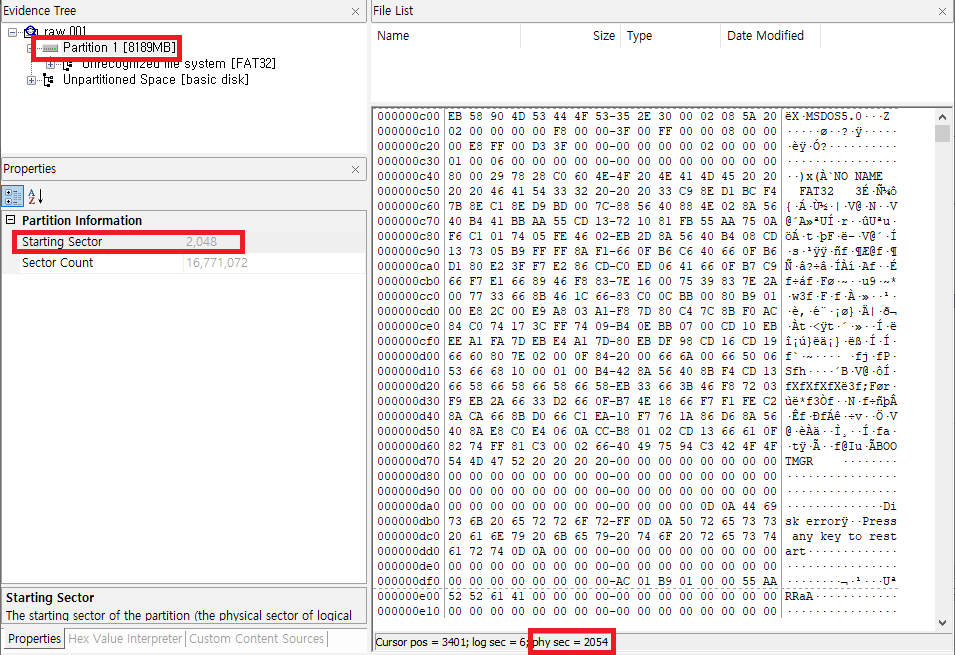Click the FAT32 file system icon
The width and height of the screenshot is (955, 655).
click(x=70, y=64)
